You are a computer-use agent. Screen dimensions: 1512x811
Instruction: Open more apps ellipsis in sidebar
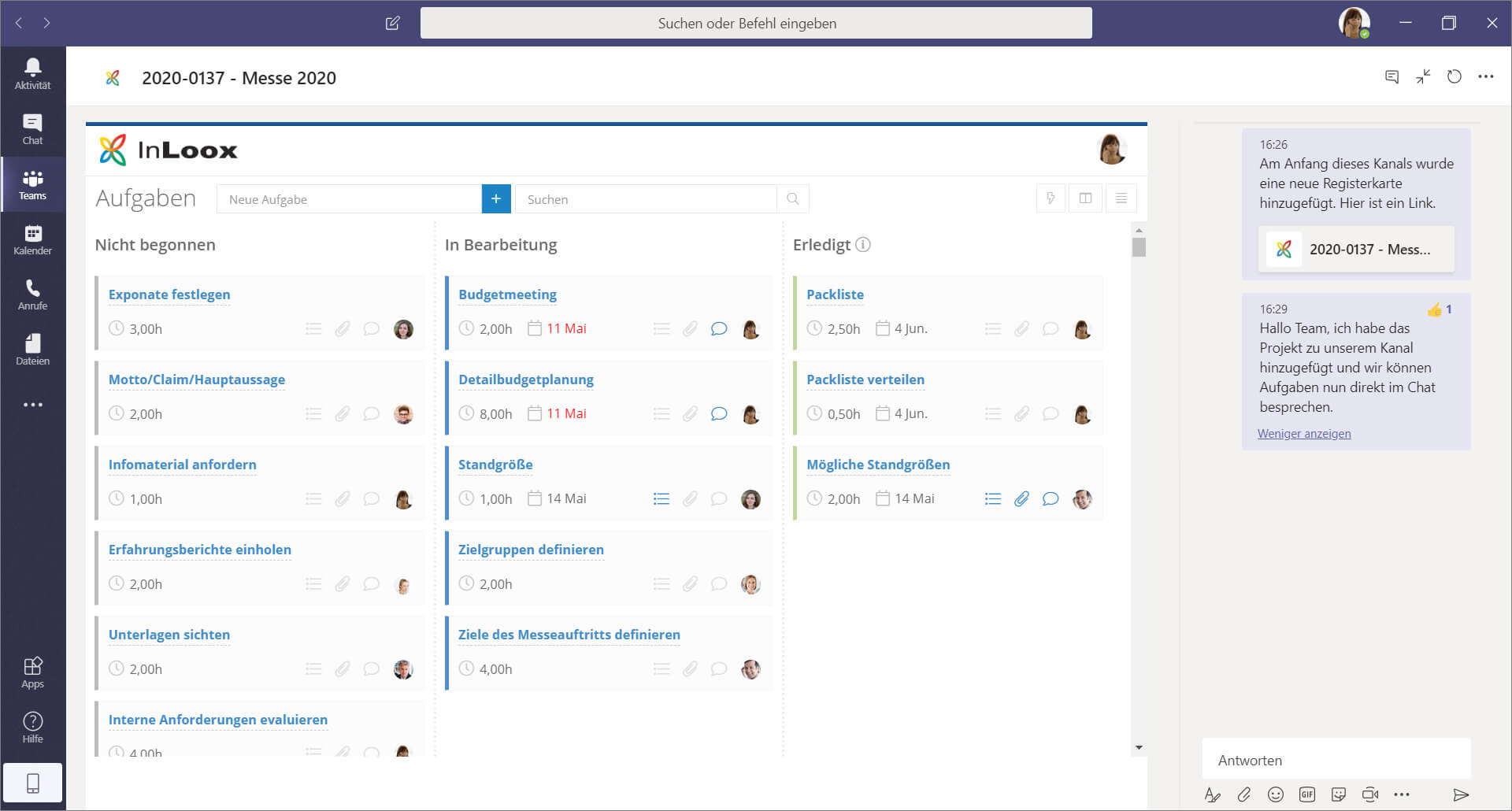point(32,405)
